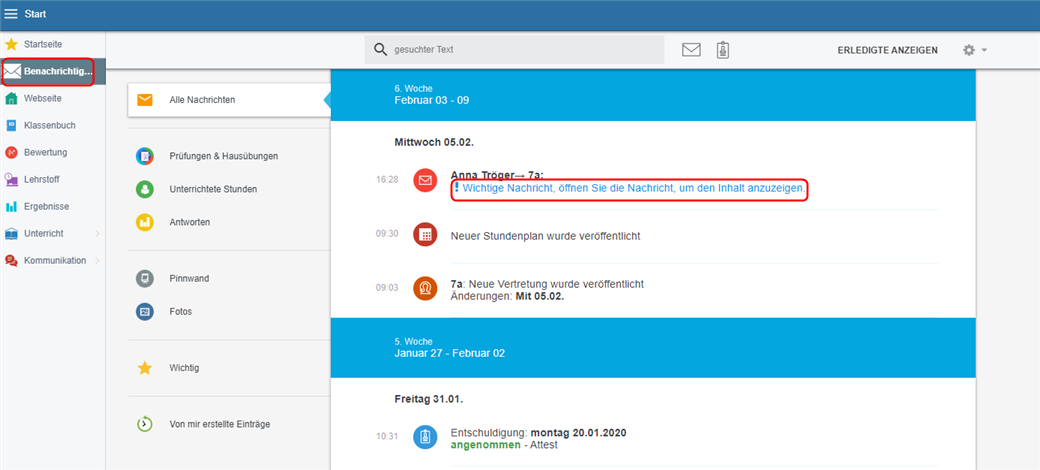The height and width of the screenshot is (470, 1040).
Task: Click the Freitag 31.01. date heading
Action: pos(428,400)
